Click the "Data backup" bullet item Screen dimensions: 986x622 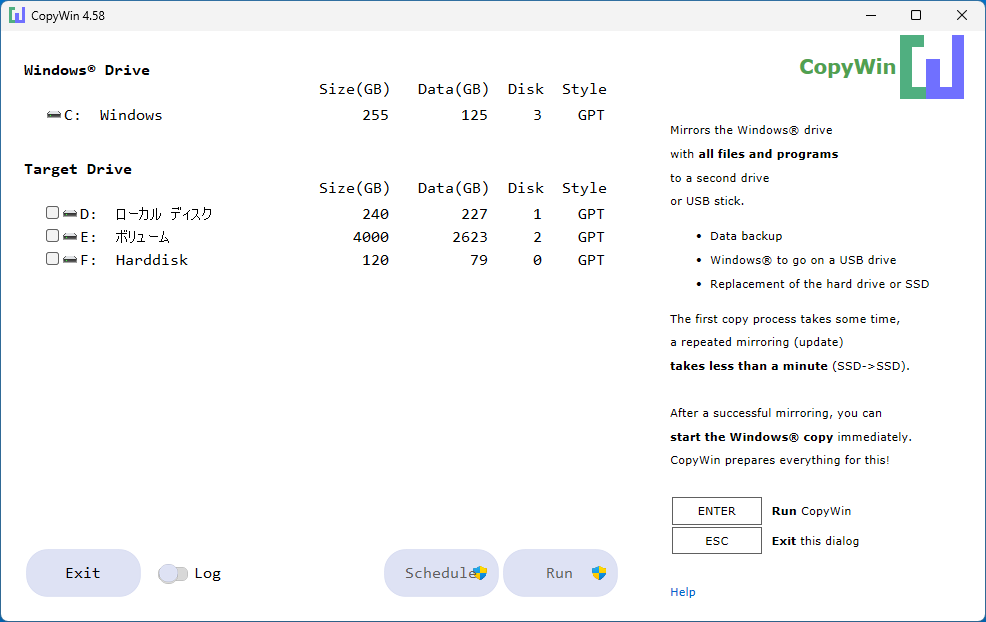pyautogui.click(x=746, y=236)
